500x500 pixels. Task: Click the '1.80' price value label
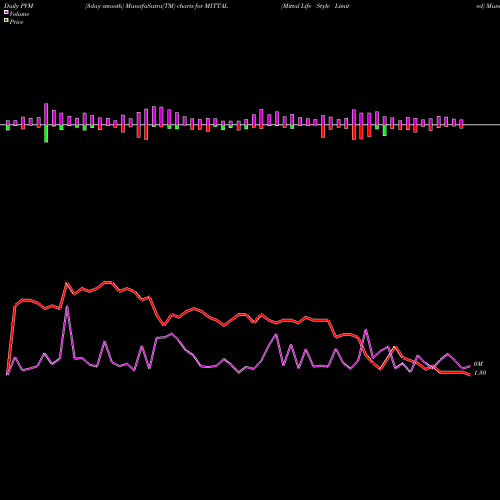click(480, 373)
